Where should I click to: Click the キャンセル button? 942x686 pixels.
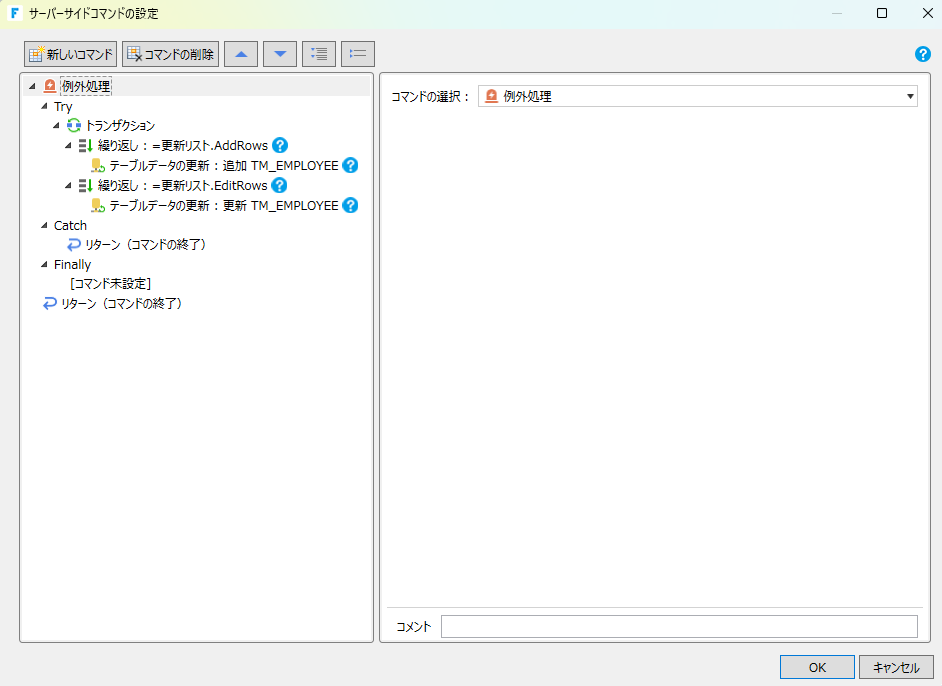[x=896, y=667]
